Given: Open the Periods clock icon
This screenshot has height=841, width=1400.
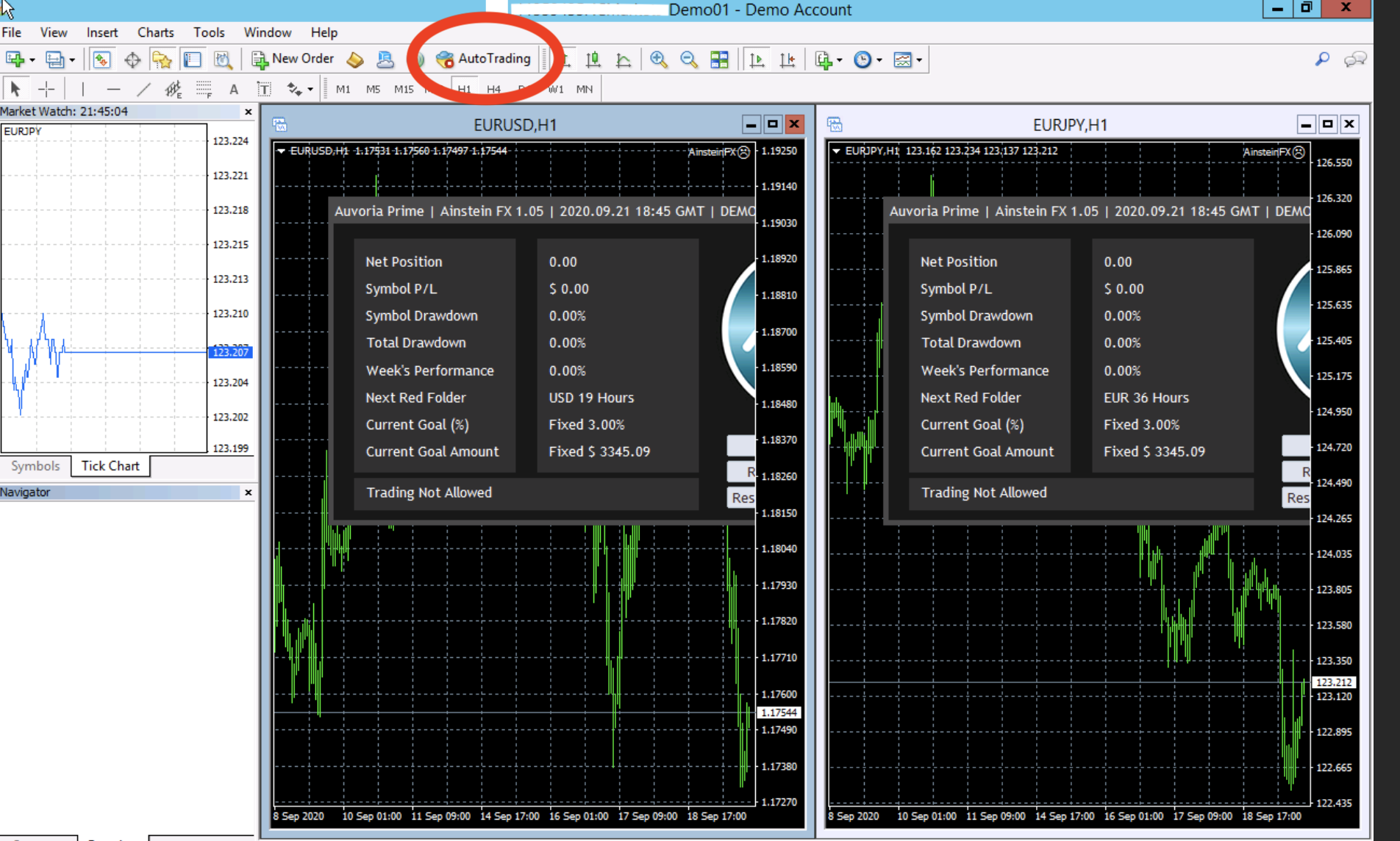Looking at the screenshot, I should [x=863, y=60].
